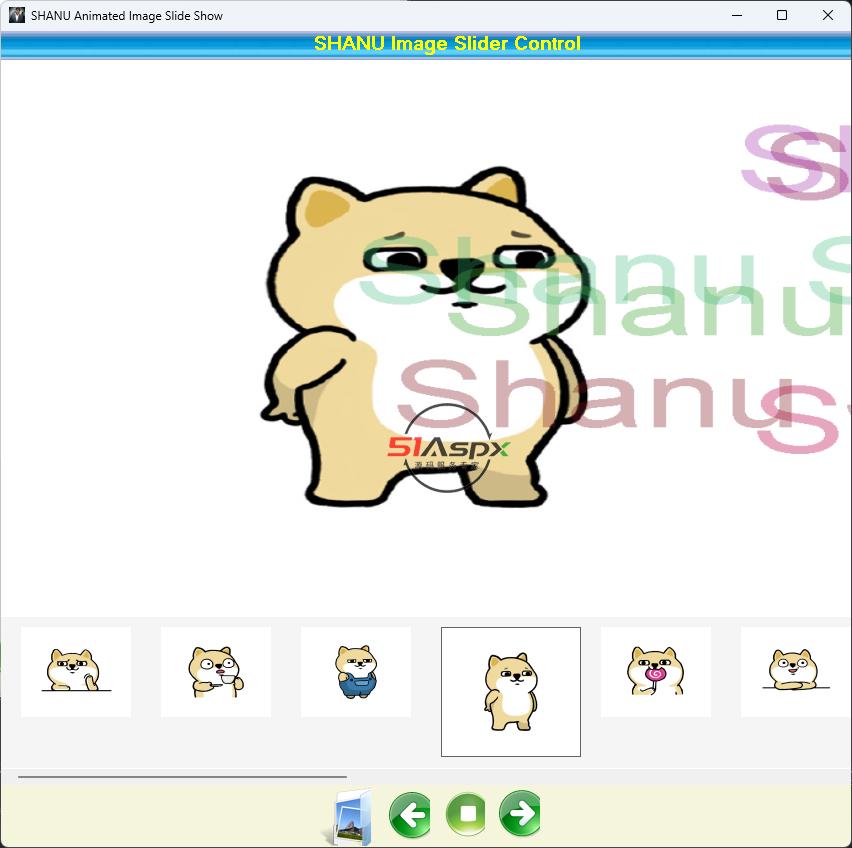The height and width of the screenshot is (848, 852).
Task: Maximize the slide show window
Action: click(782, 15)
